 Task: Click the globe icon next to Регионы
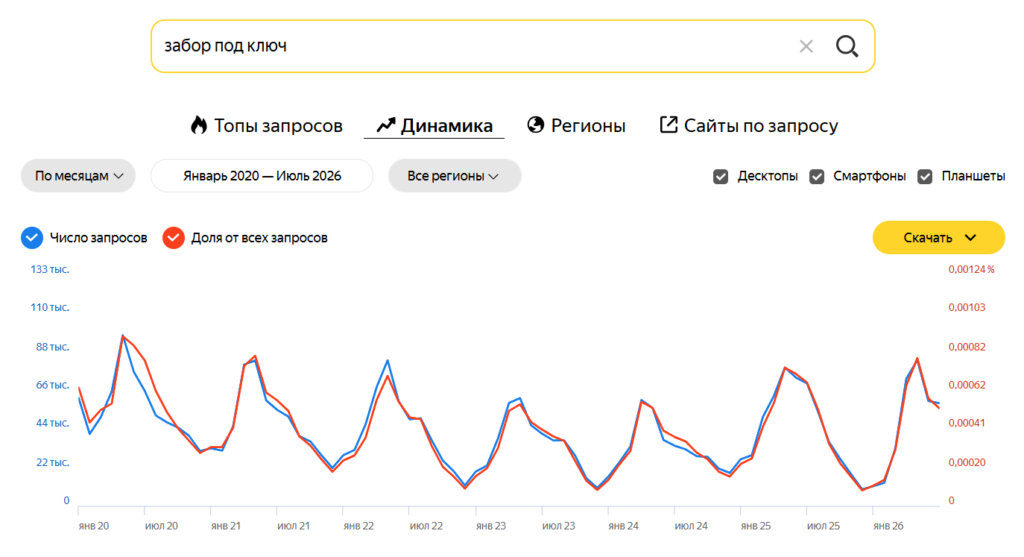tap(536, 125)
